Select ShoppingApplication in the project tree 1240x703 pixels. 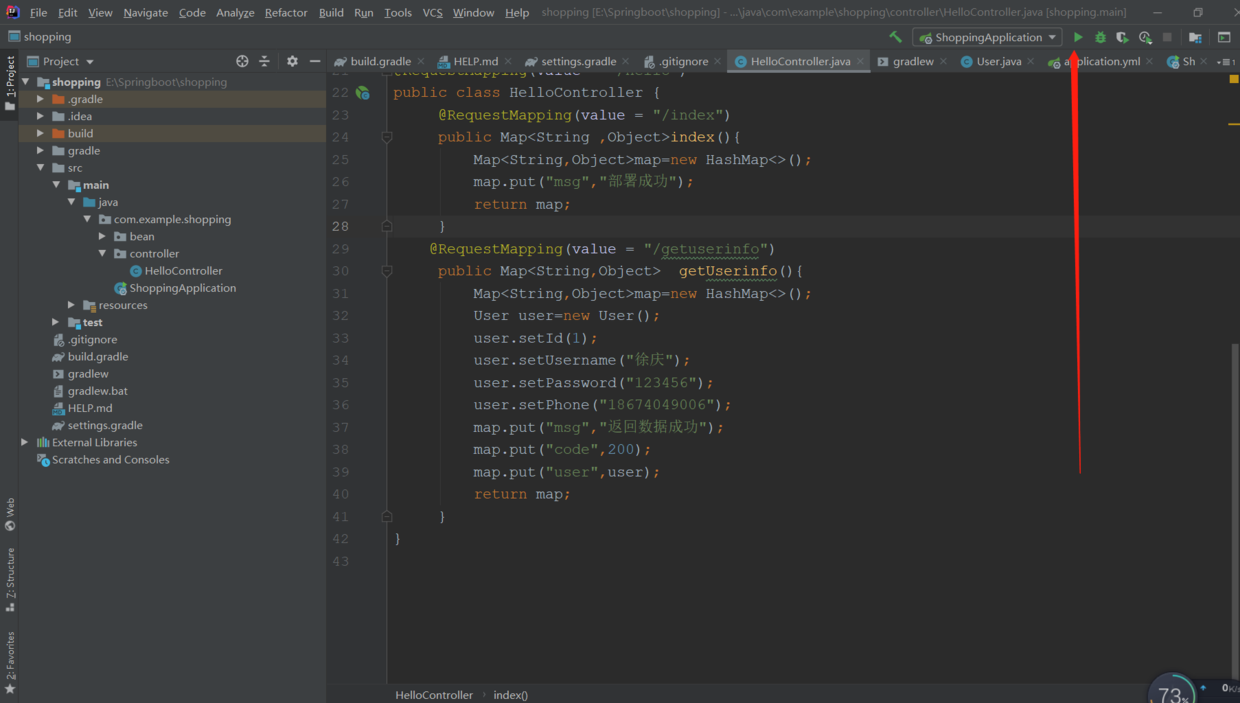pos(182,288)
